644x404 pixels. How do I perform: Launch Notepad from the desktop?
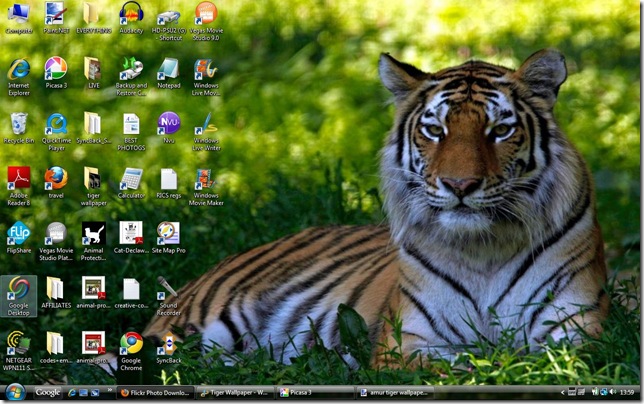pos(169,73)
